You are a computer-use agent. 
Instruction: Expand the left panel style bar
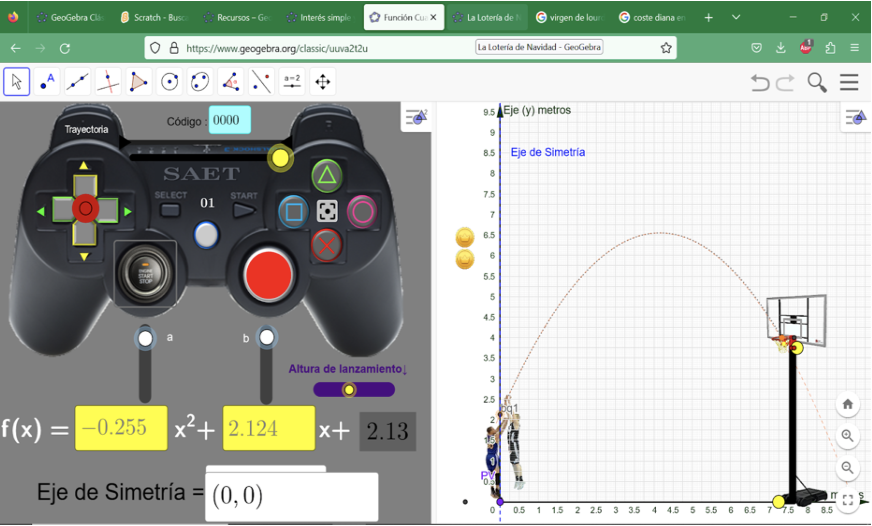click(416, 117)
